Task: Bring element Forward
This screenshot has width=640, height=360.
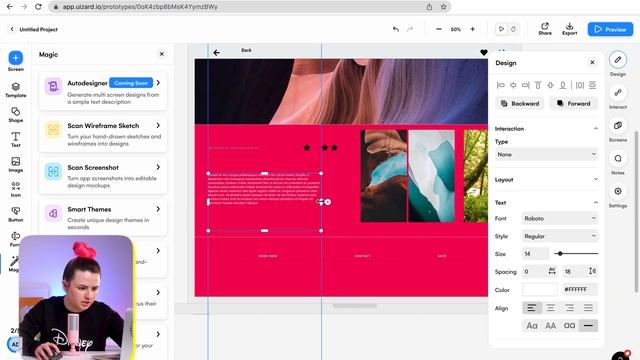Action: pos(573,104)
